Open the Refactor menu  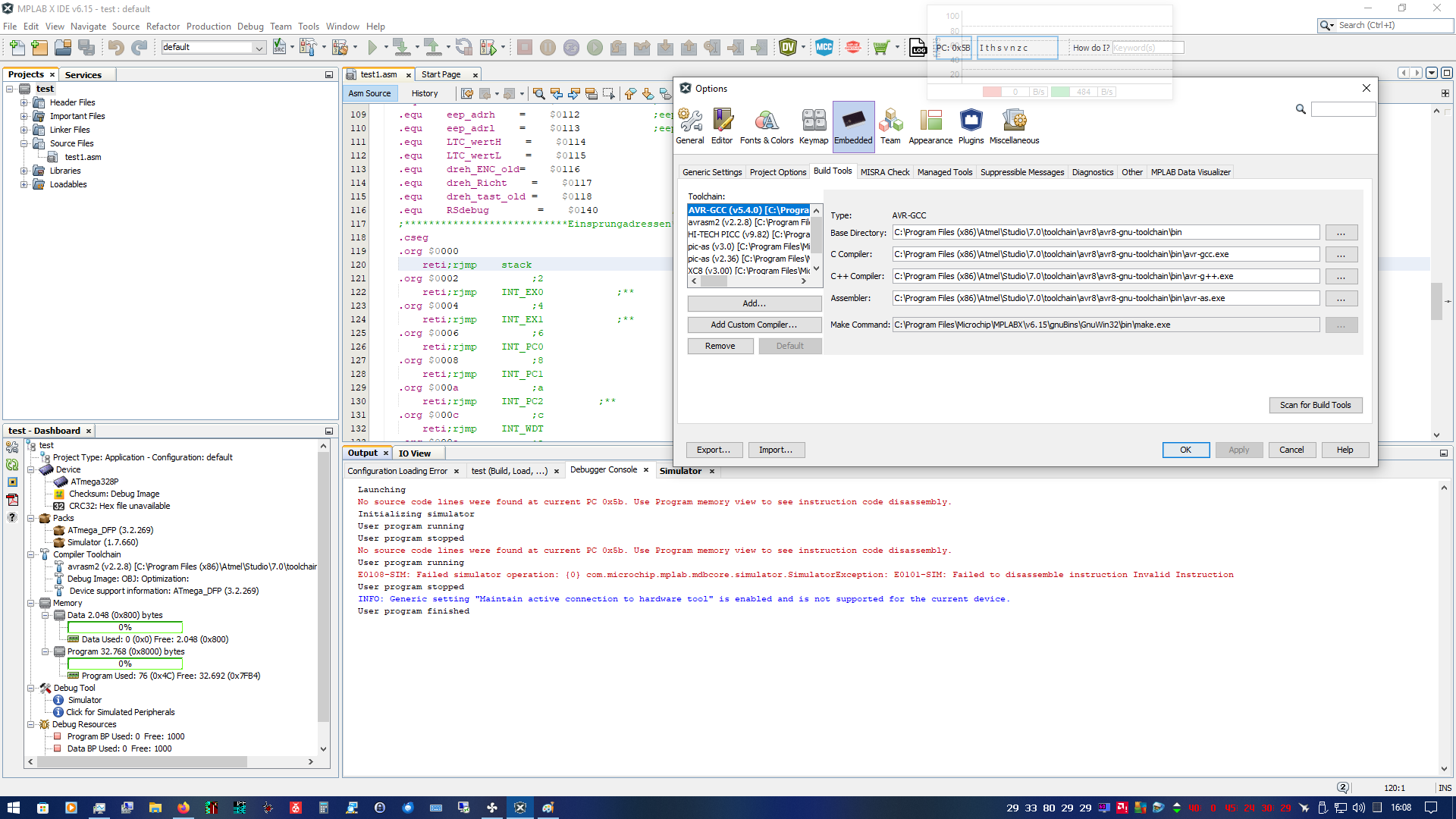[163, 26]
